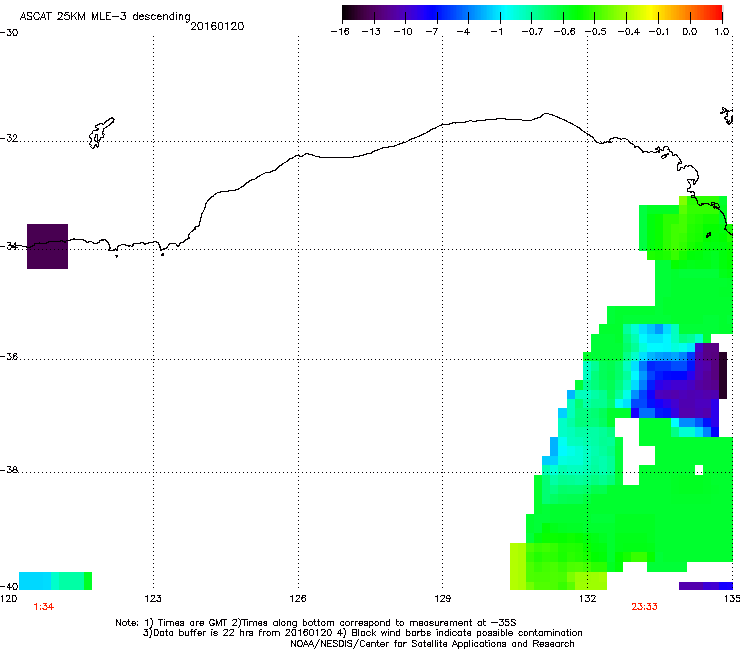
Task: Click the red time stamp 1:34
Action: click(43, 607)
